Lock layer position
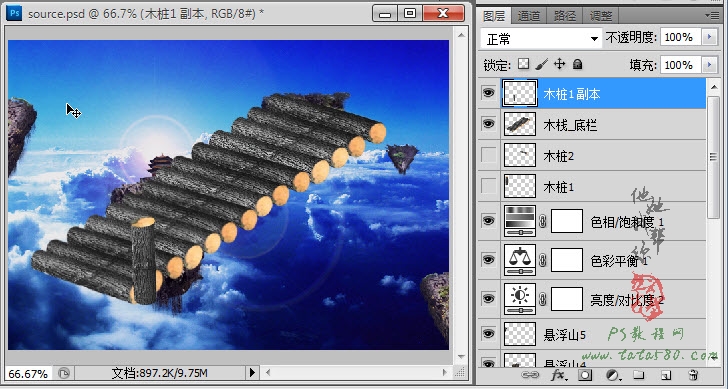The width and height of the screenshot is (728, 389). point(559,64)
